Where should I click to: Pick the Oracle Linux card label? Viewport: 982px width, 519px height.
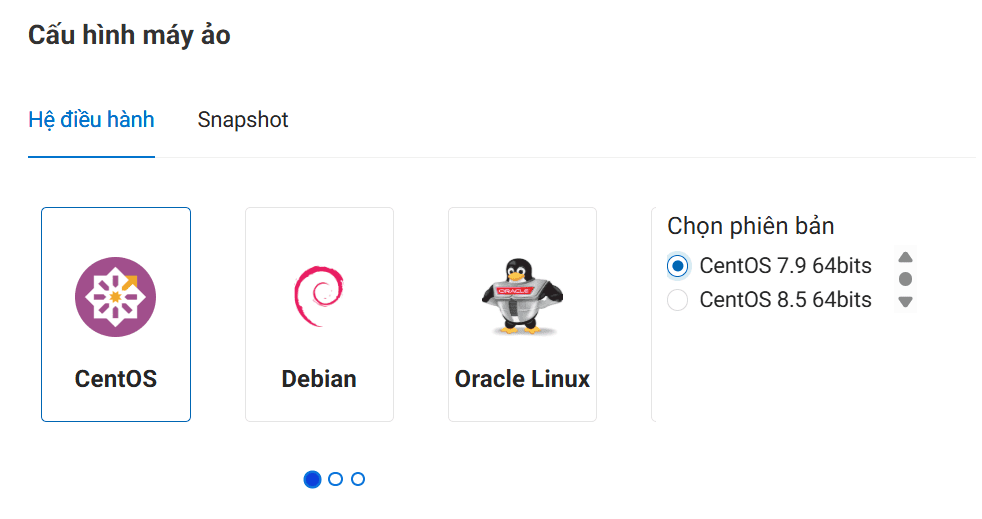(x=522, y=379)
